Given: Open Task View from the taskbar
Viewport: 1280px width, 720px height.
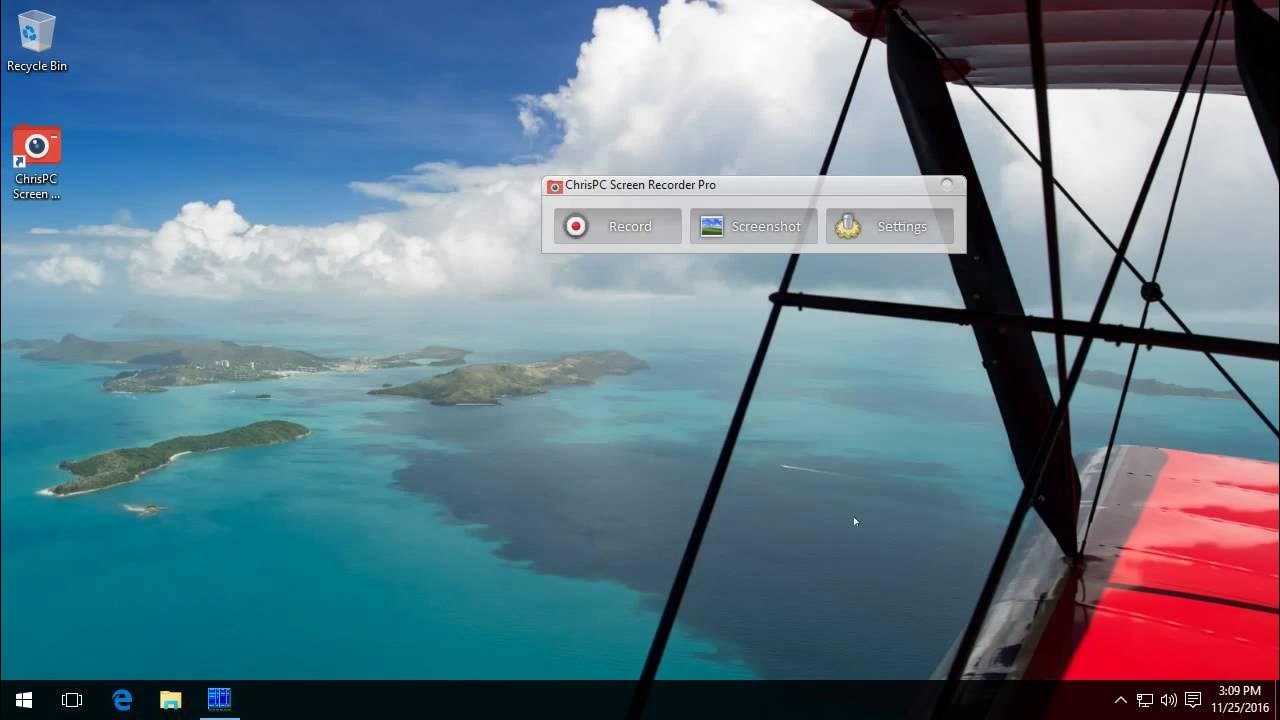Looking at the screenshot, I should [x=72, y=700].
